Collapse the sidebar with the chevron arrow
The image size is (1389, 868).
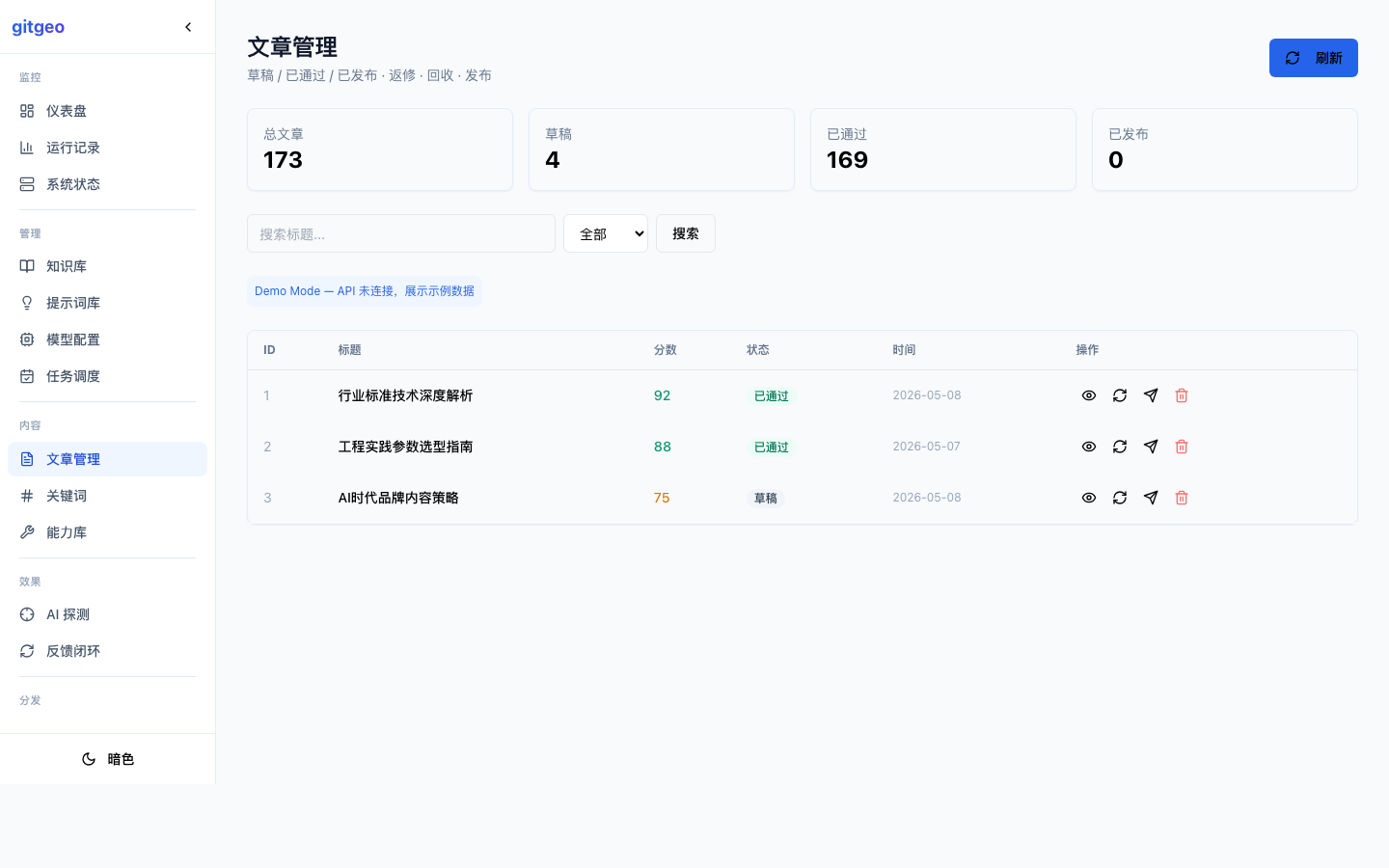coord(188,27)
